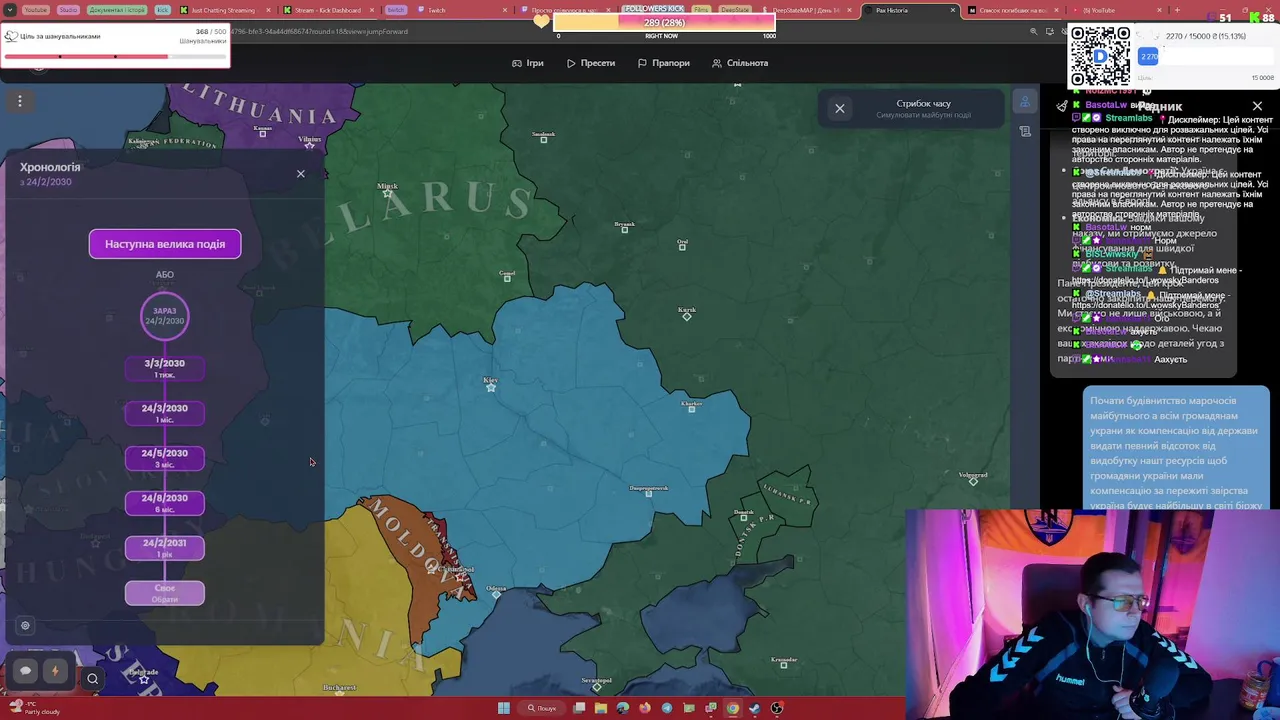Select the Dnepropetrovsk city marker
1280x720 pixels.
(649, 493)
